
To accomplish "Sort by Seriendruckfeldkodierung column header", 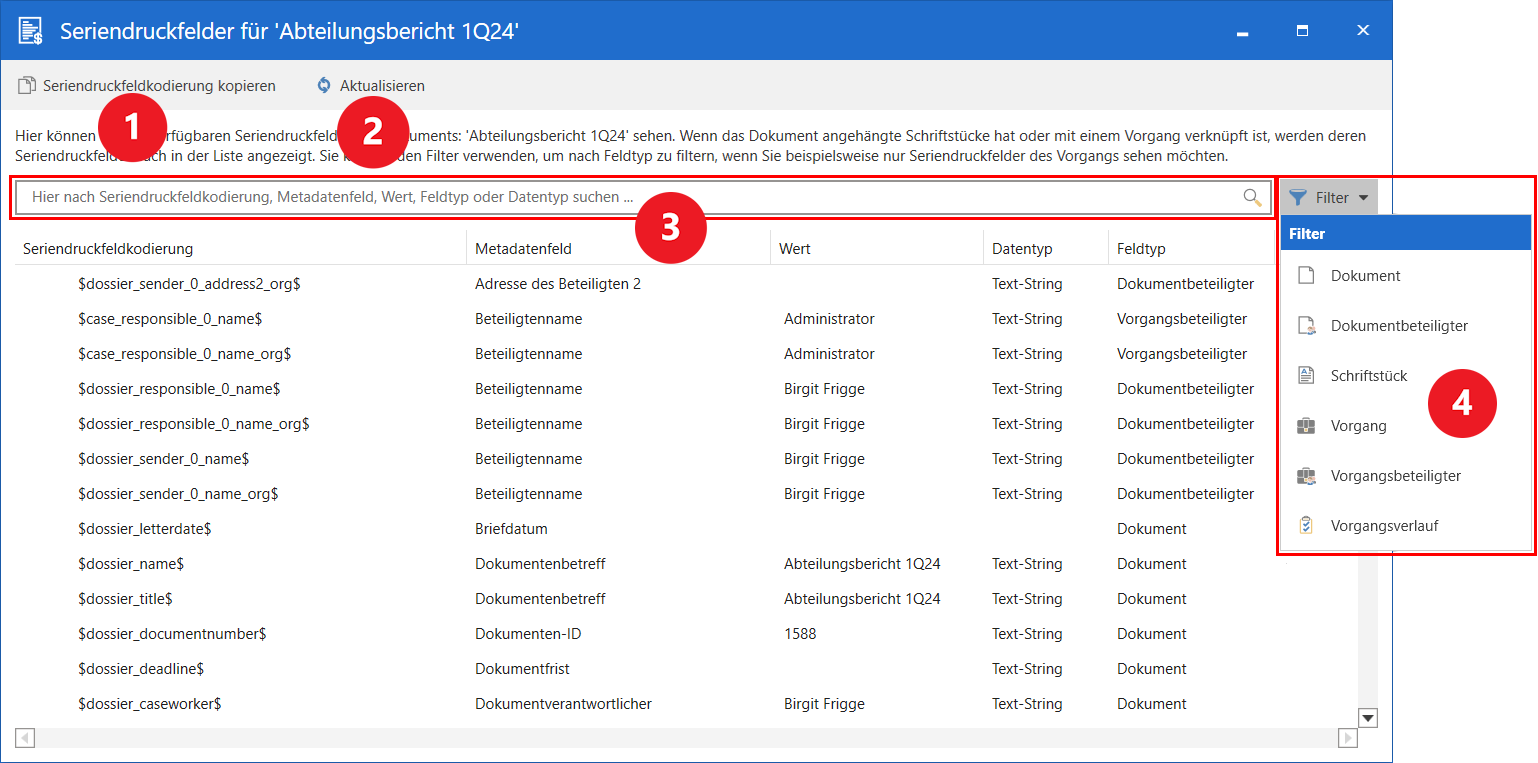I will [108, 249].
